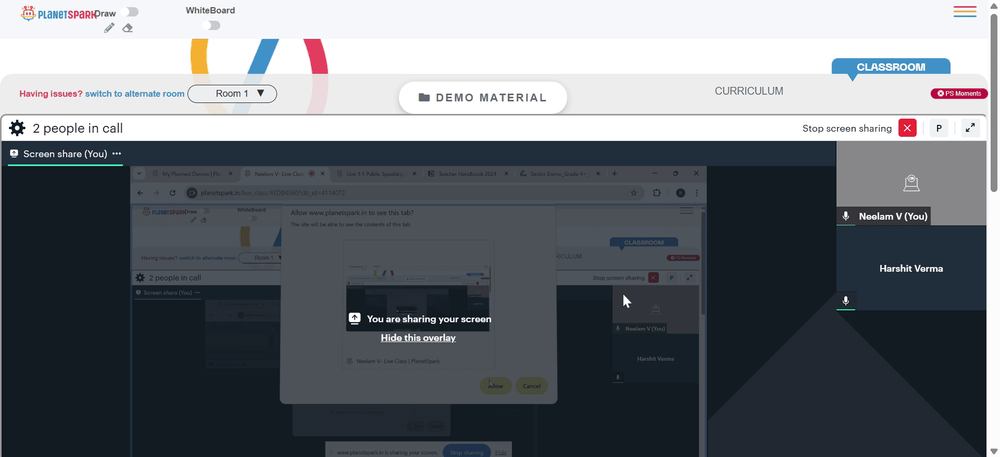
Task: Toggle the Draw switch on
Action: [x=129, y=12]
